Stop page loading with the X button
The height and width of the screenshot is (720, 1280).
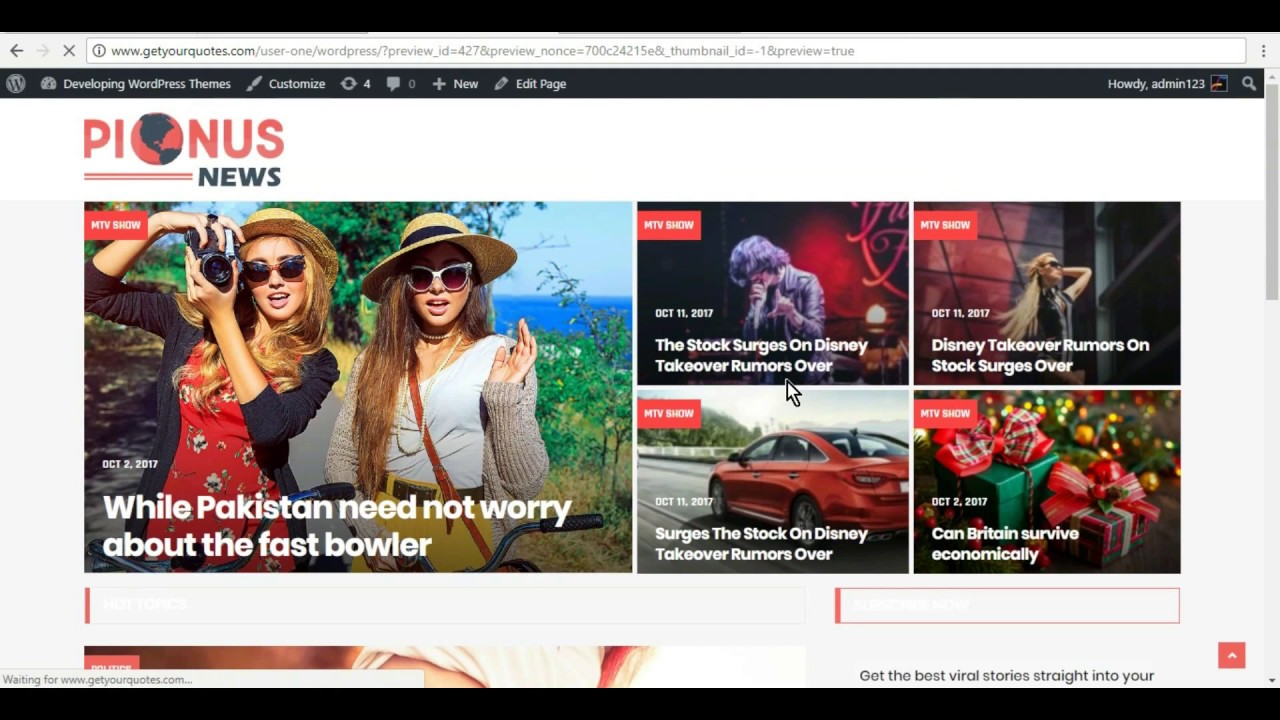(69, 50)
